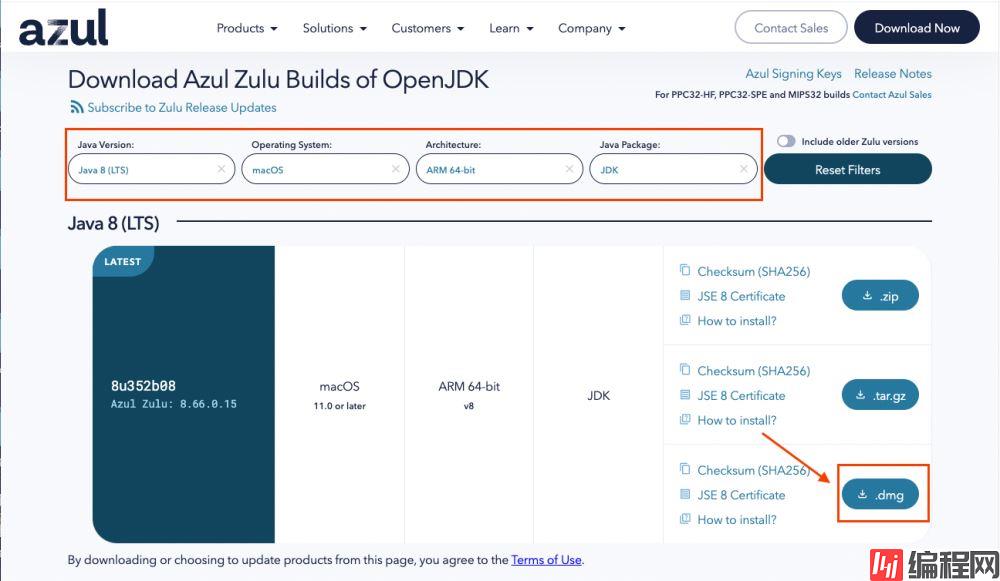Image resolution: width=1000 pixels, height=581 pixels.
Task: Open the Operating System dropdown
Action: coord(315,170)
